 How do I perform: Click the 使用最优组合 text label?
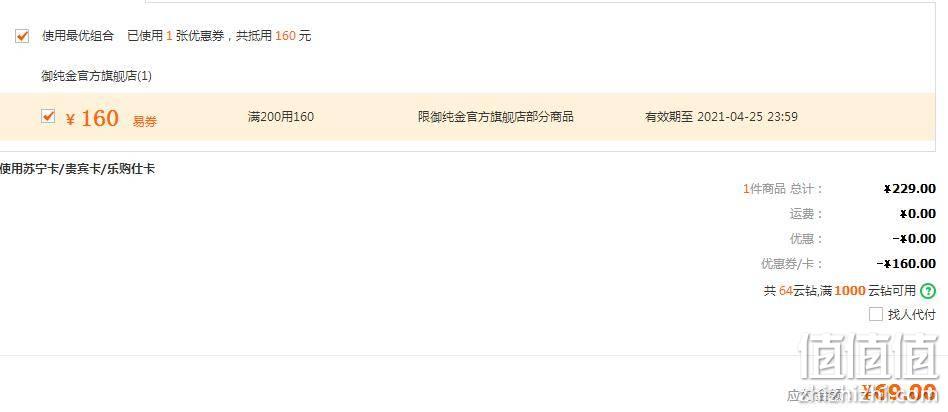pos(77,36)
